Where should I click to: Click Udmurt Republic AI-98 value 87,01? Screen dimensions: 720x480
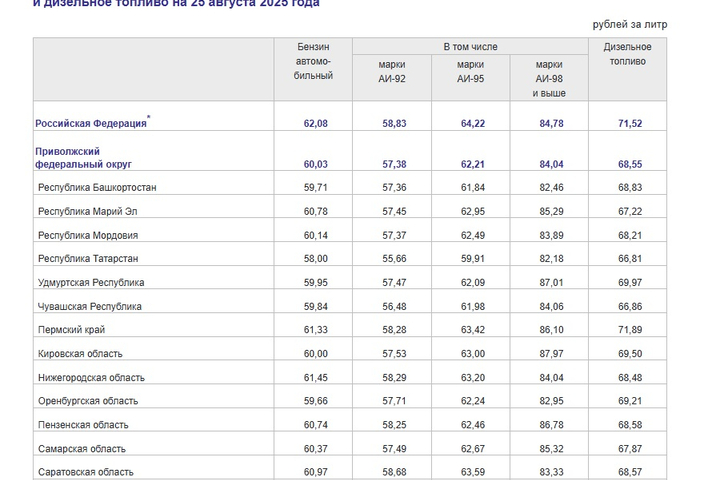(551, 282)
